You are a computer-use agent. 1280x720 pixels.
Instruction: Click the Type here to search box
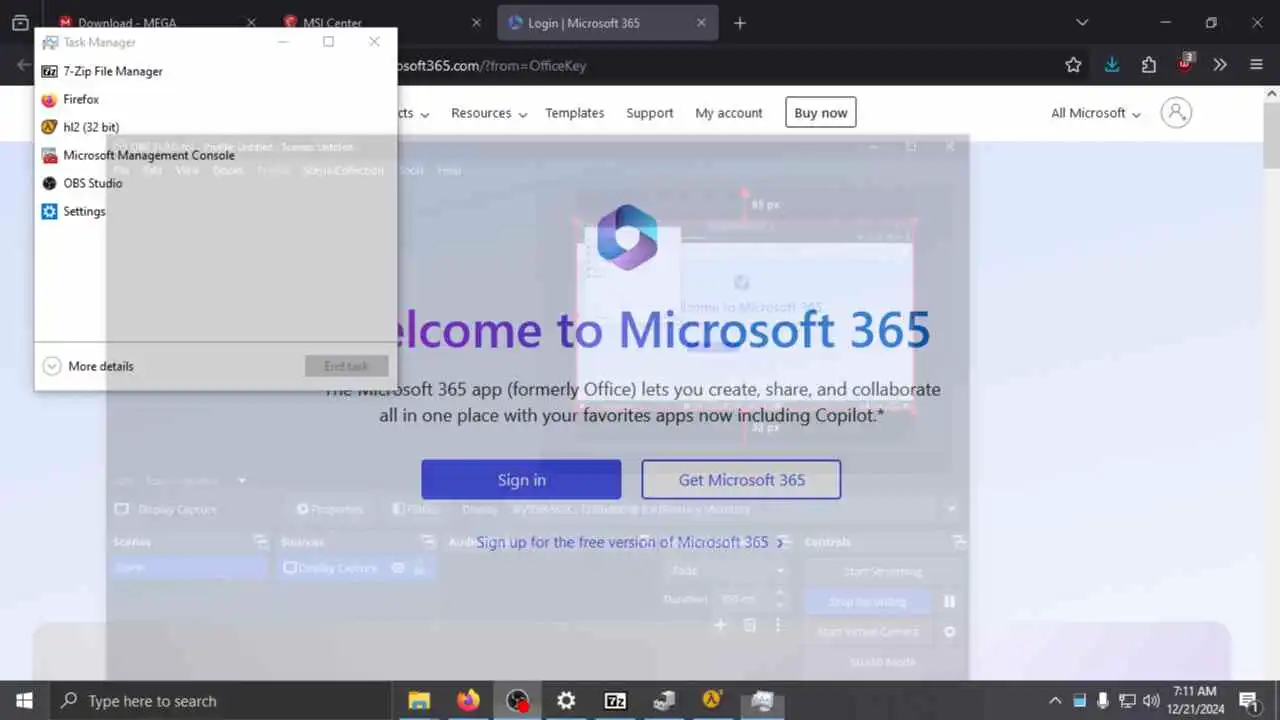[220, 700]
